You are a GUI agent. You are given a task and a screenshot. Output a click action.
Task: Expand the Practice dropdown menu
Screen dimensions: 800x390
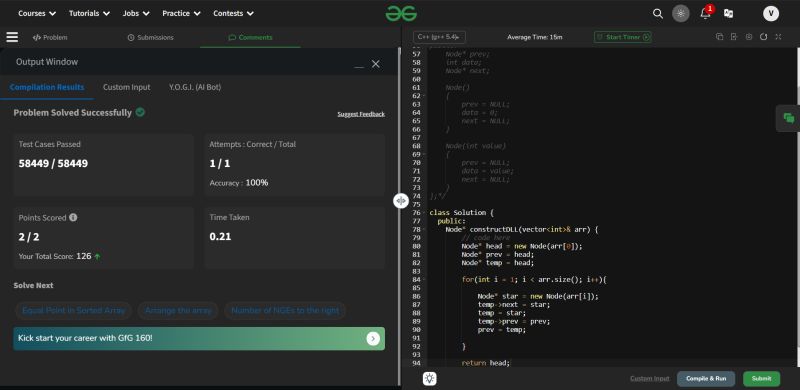coord(181,14)
